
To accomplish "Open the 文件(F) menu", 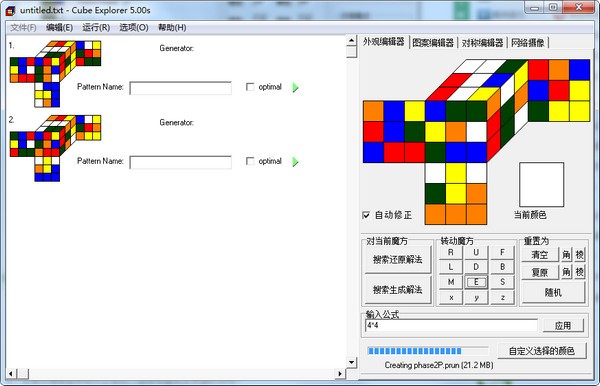I will click(23, 28).
